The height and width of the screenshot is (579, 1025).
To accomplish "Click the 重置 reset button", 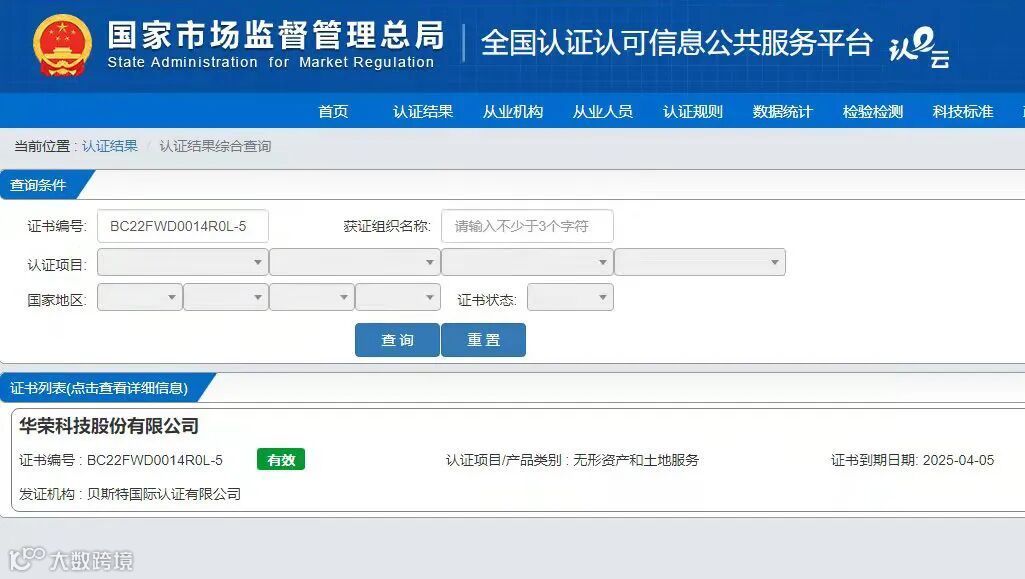I will coord(484,340).
